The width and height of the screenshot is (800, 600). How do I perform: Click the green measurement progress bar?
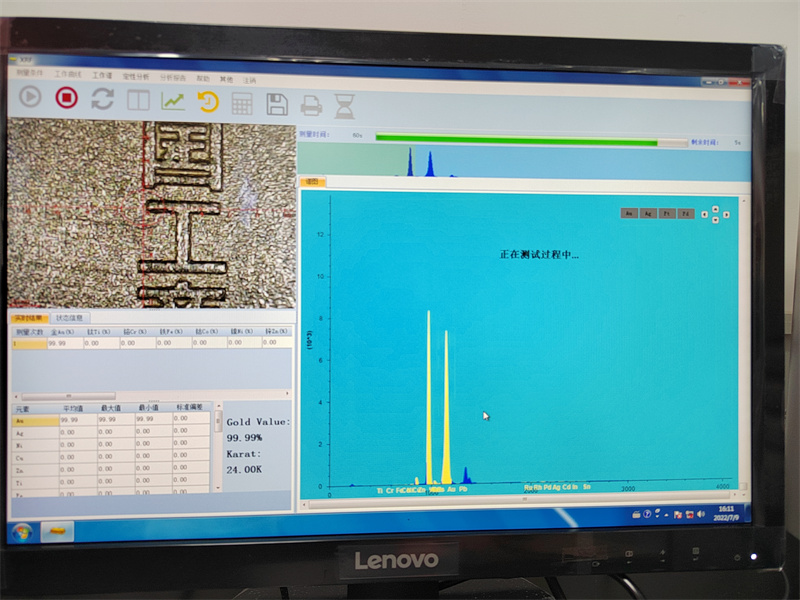[516, 141]
